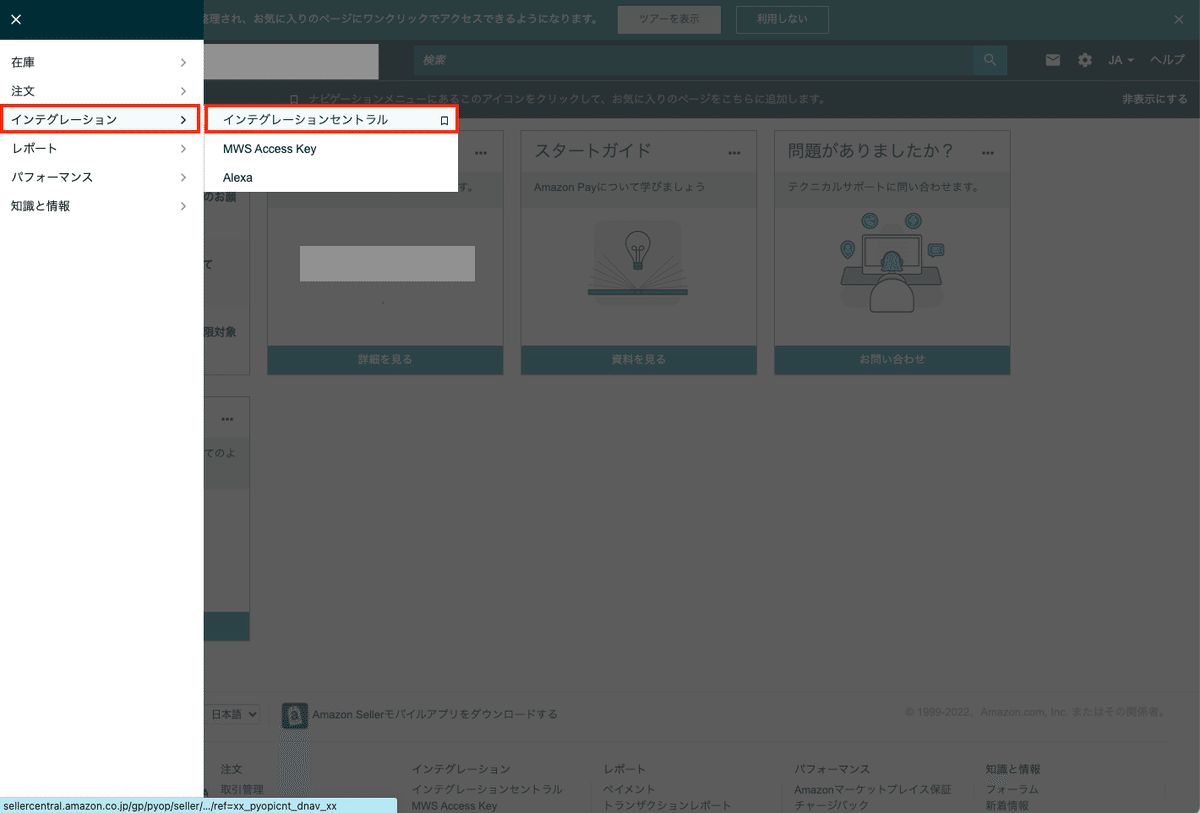Open the JA language dropdown
1200x813 pixels.
(1121, 60)
